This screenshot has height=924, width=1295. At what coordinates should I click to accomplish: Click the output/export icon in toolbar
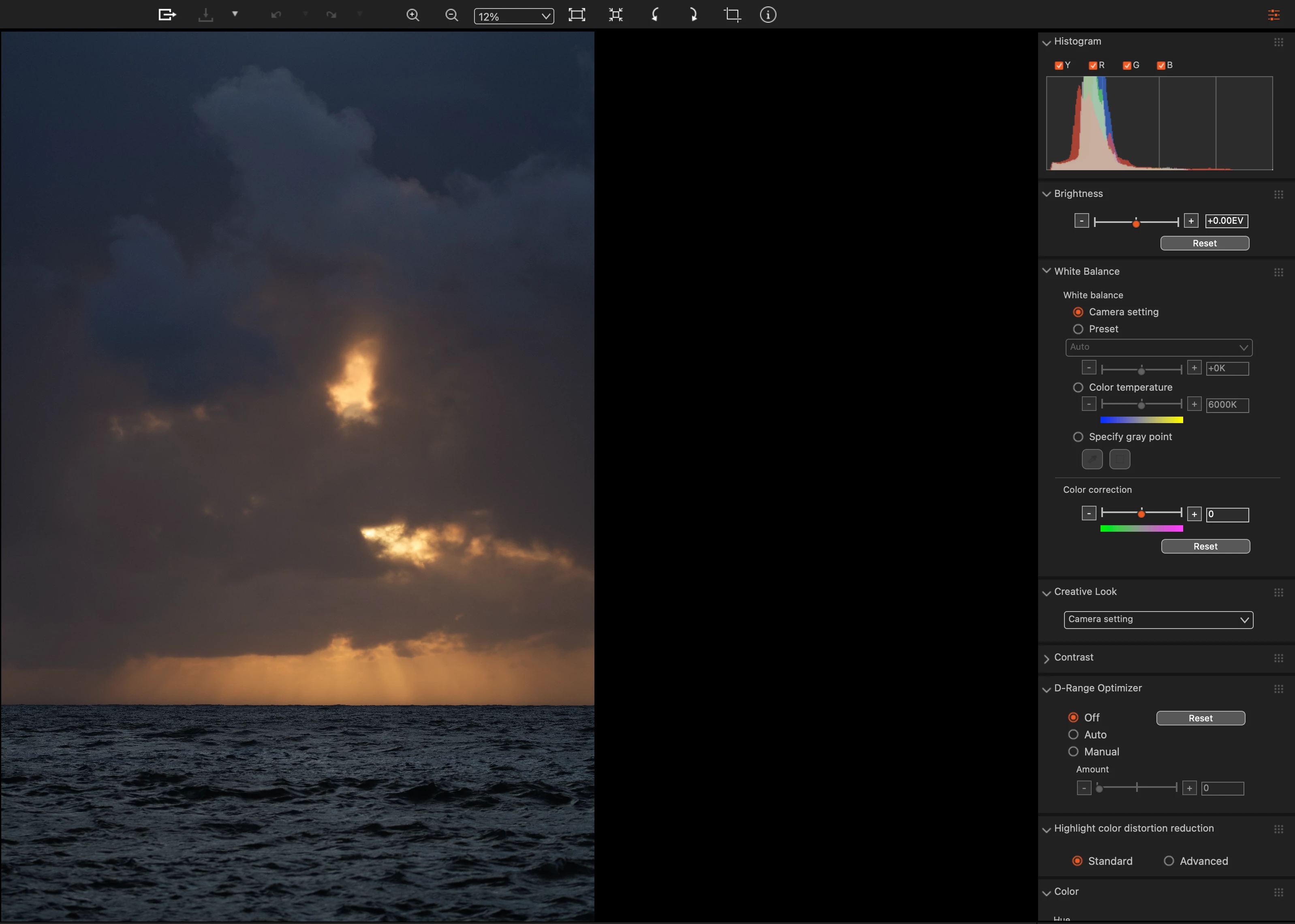click(x=167, y=15)
